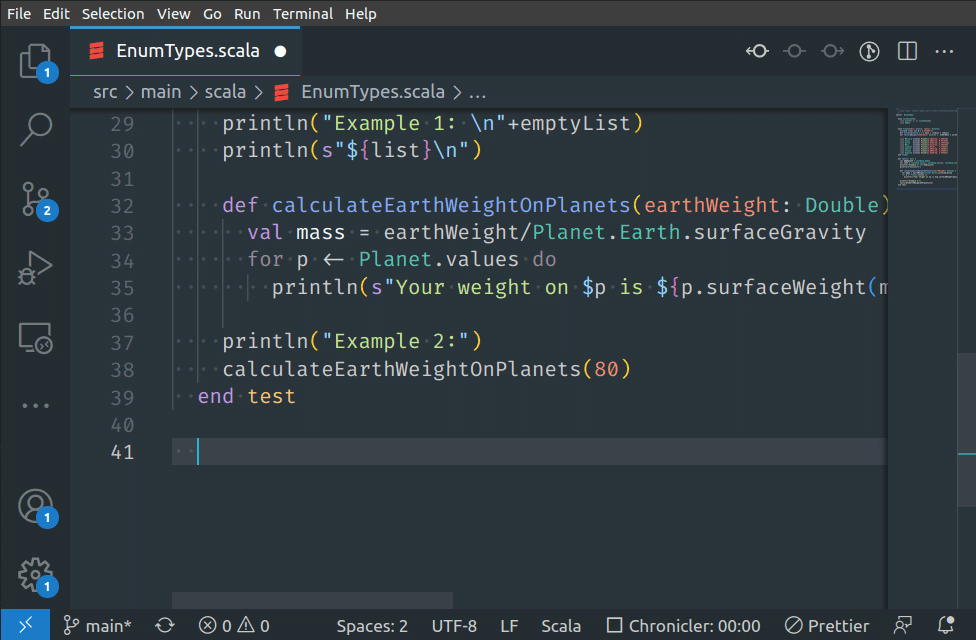Viewport: 976px width, 640px height.
Task: Click main breadcrumb segment
Action: click(x=161, y=92)
